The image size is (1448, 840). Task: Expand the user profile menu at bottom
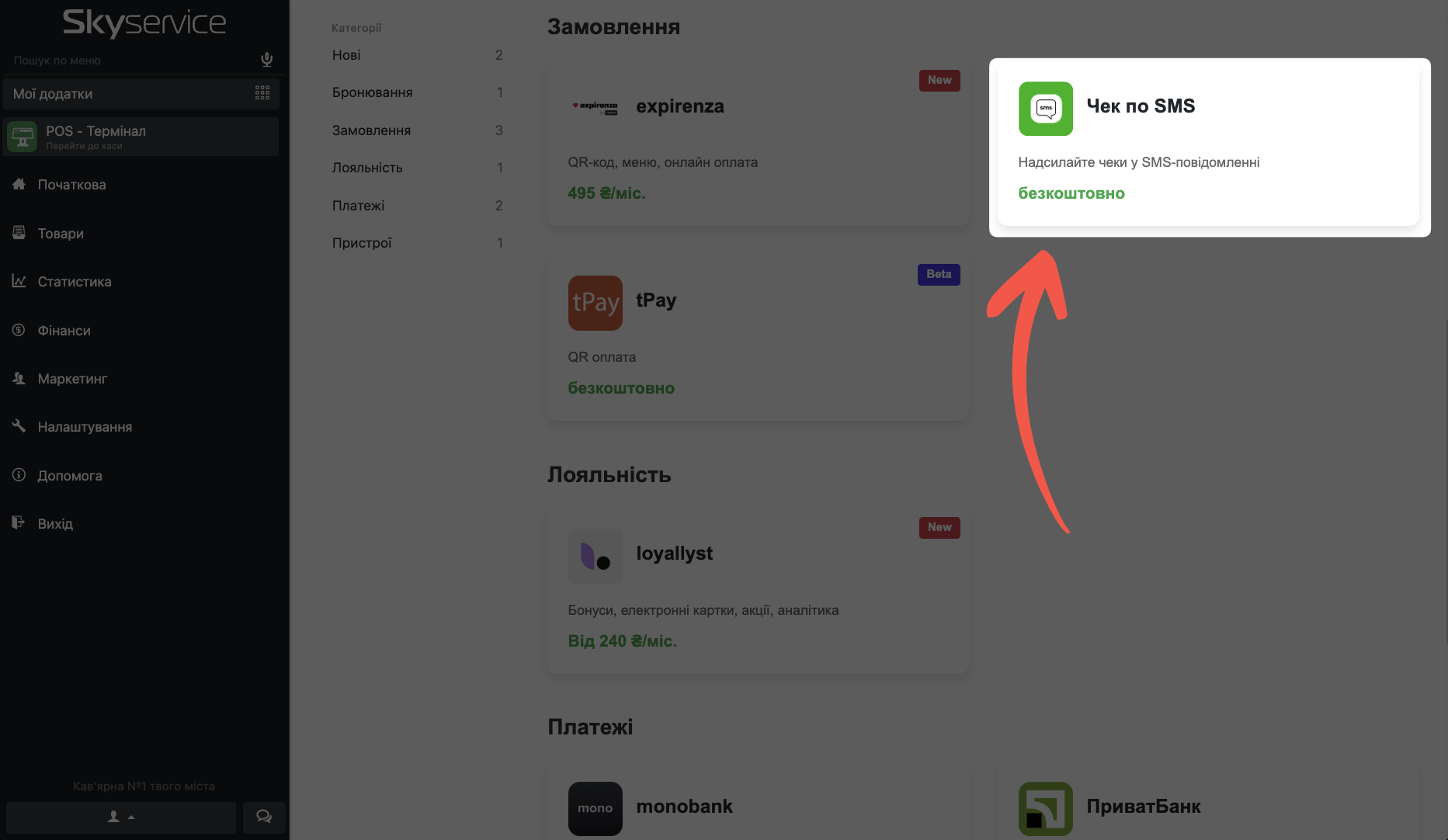[121, 817]
